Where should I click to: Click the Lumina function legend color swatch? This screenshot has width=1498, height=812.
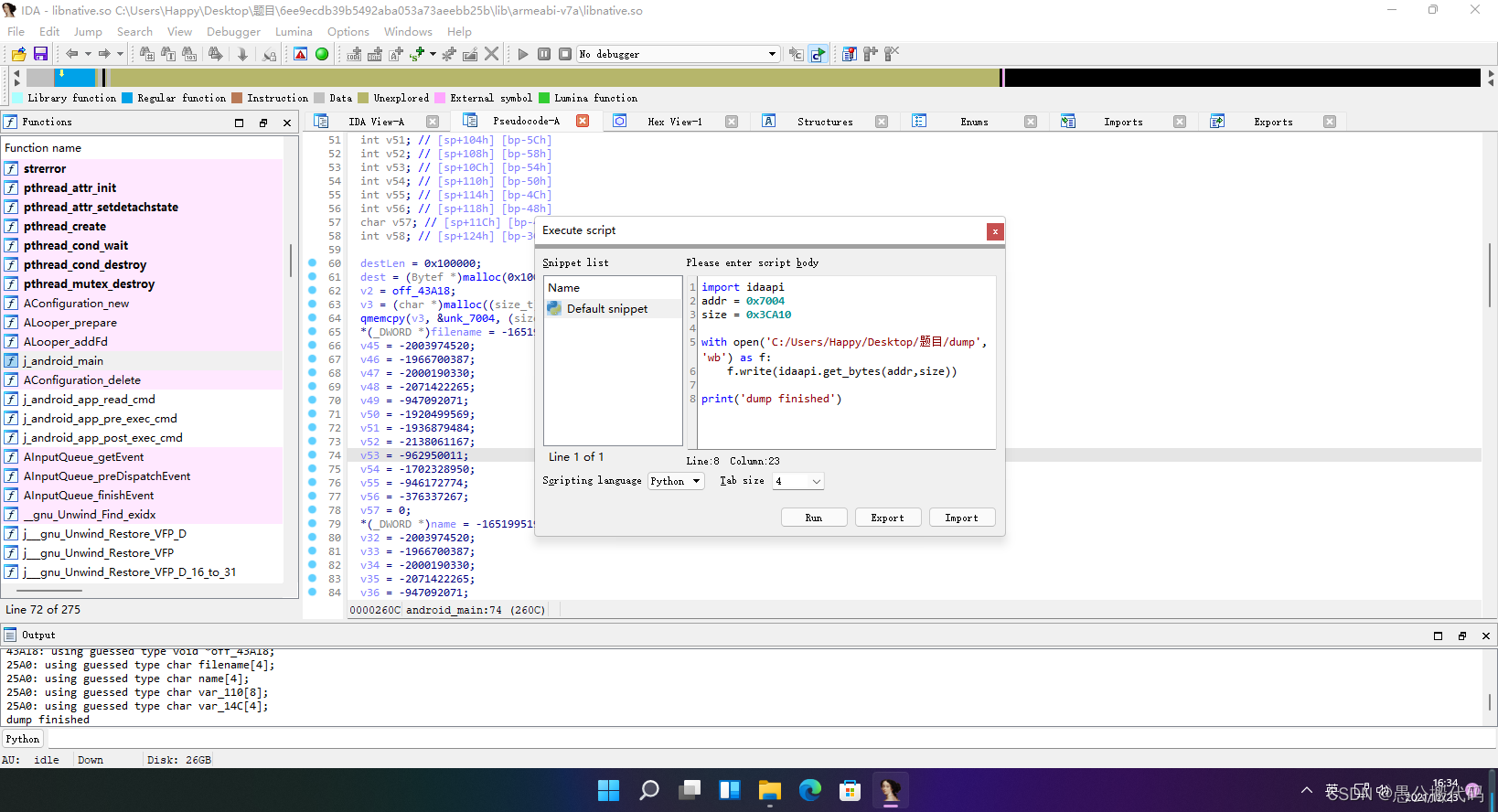(544, 98)
